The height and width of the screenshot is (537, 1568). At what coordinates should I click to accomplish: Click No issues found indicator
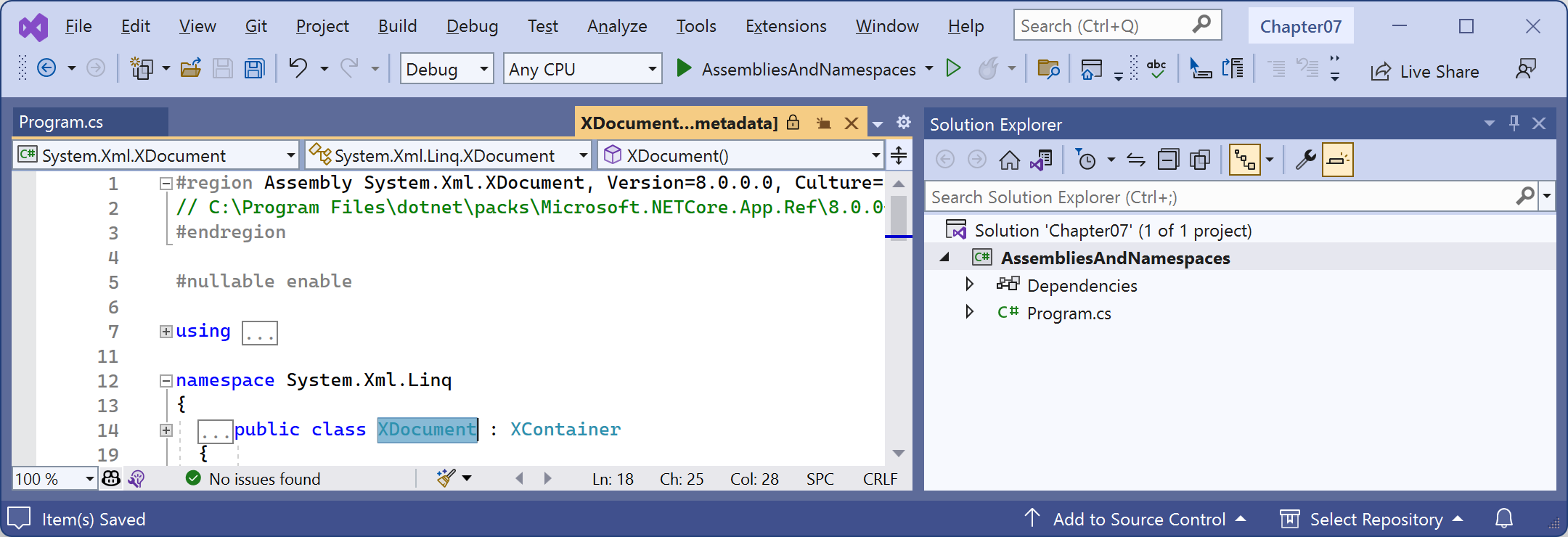(x=253, y=479)
